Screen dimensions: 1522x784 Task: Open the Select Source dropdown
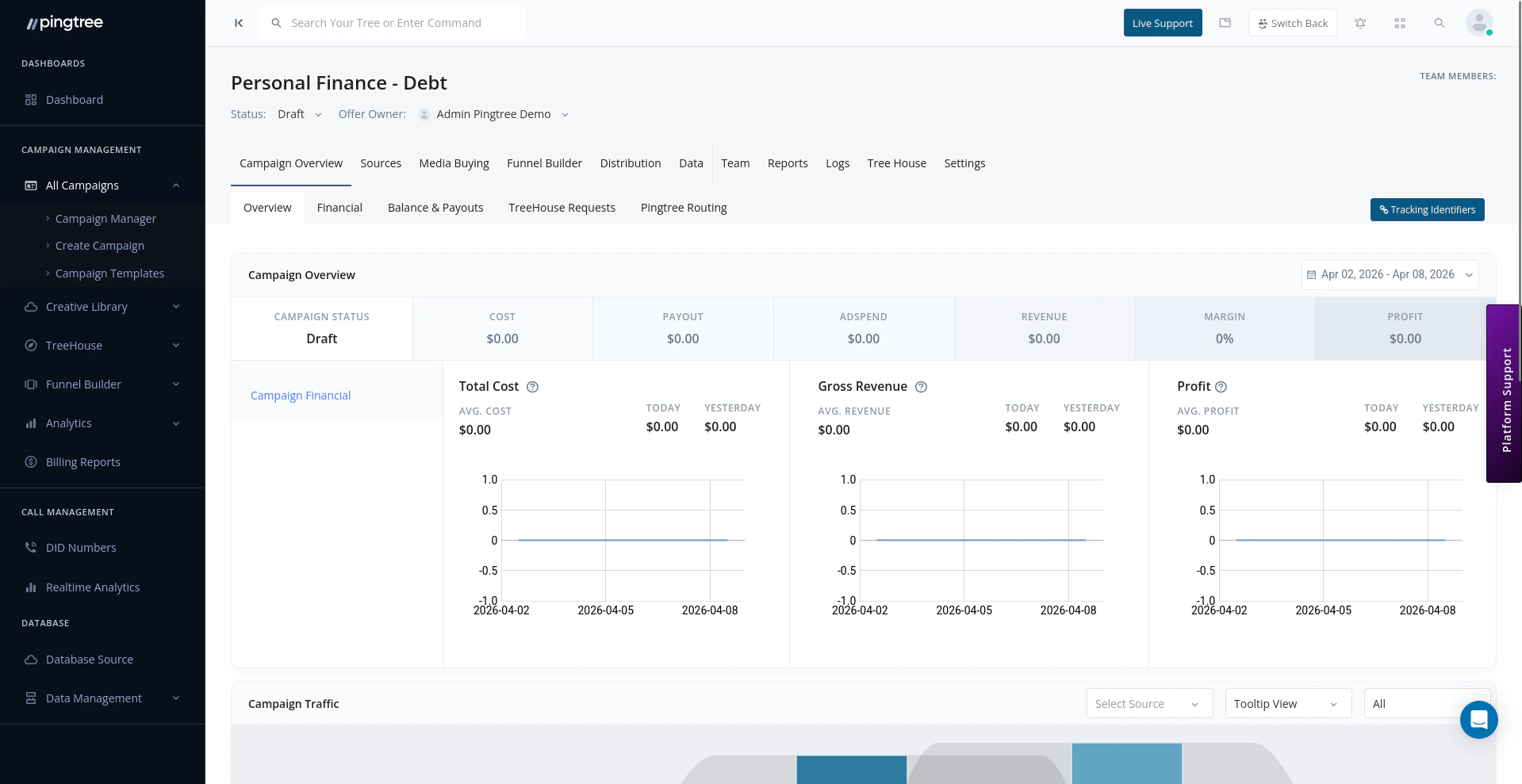point(1148,703)
